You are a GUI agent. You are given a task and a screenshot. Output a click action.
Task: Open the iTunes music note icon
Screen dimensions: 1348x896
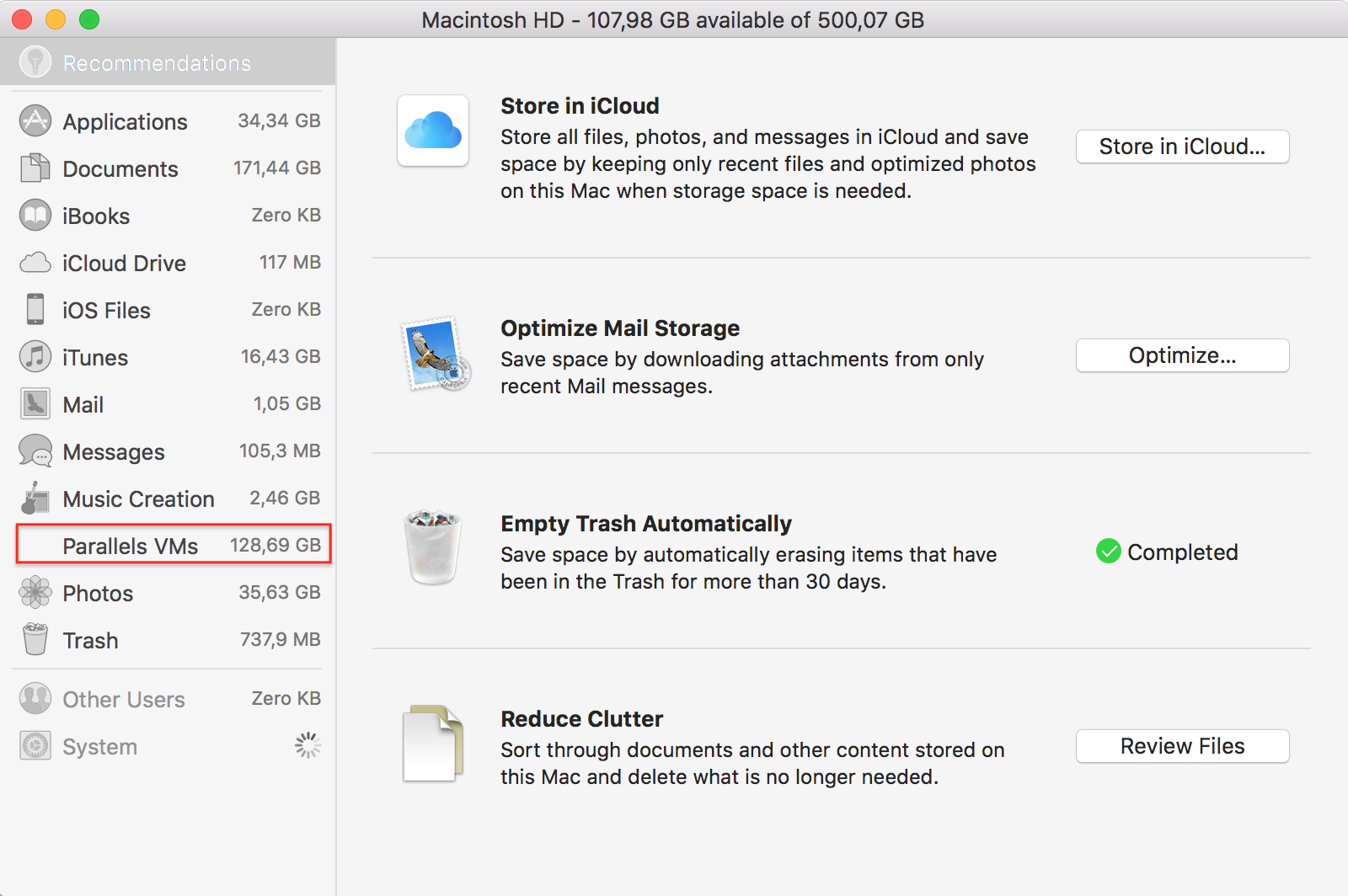(35, 357)
